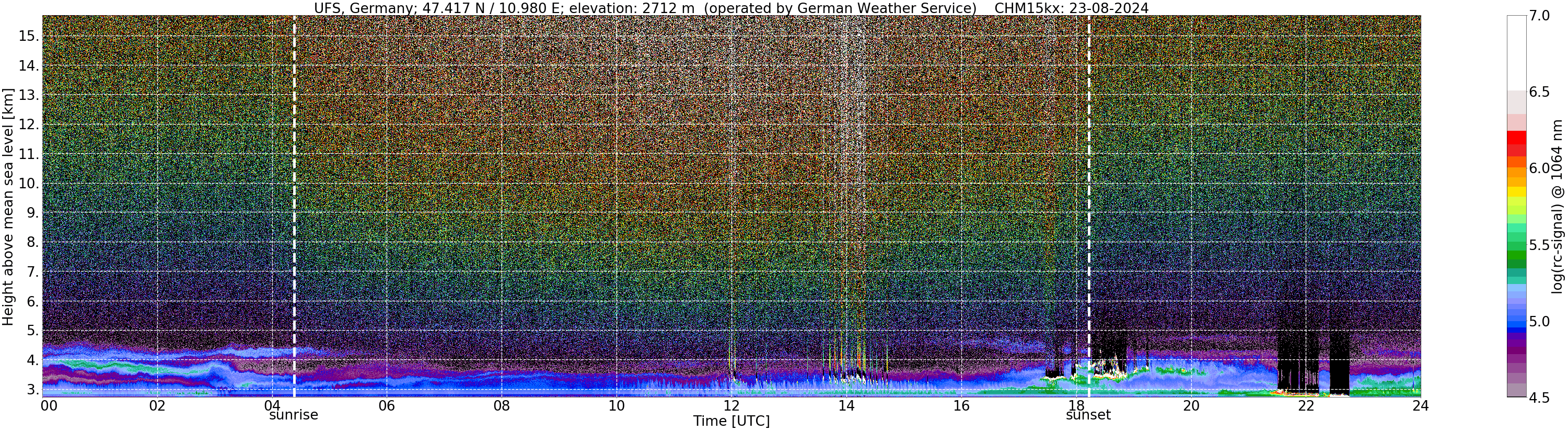The image size is (1568, 431).
Task: Click the dashed white sunrise line
Action: click(294, 206)
